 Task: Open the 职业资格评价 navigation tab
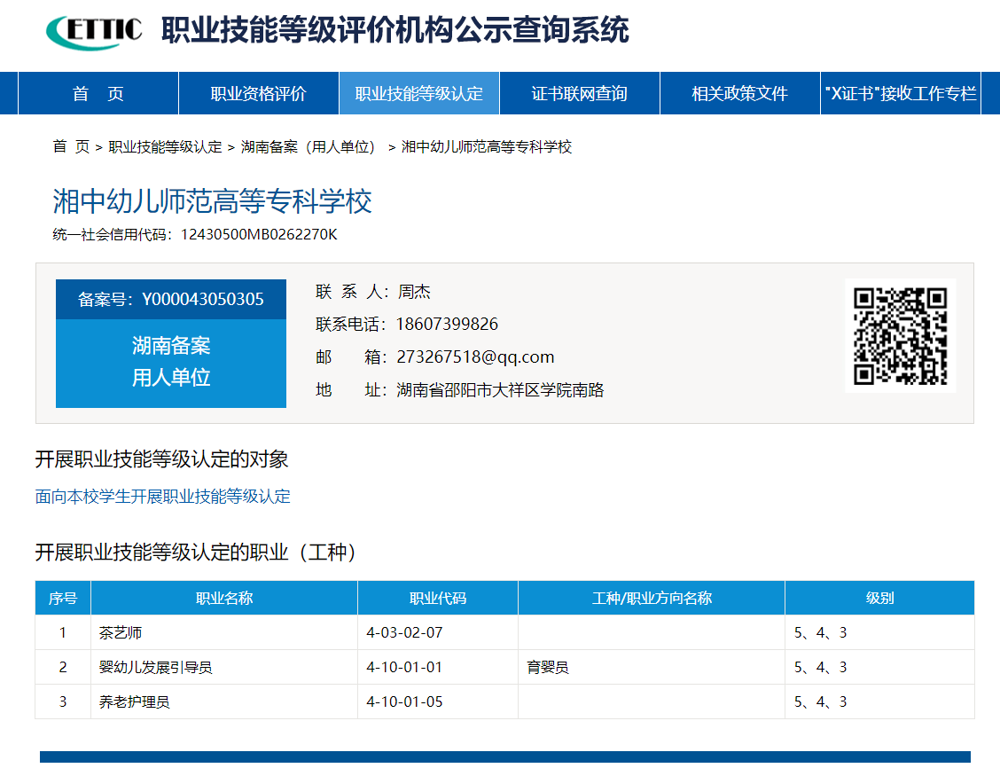(x=258, y=93)
